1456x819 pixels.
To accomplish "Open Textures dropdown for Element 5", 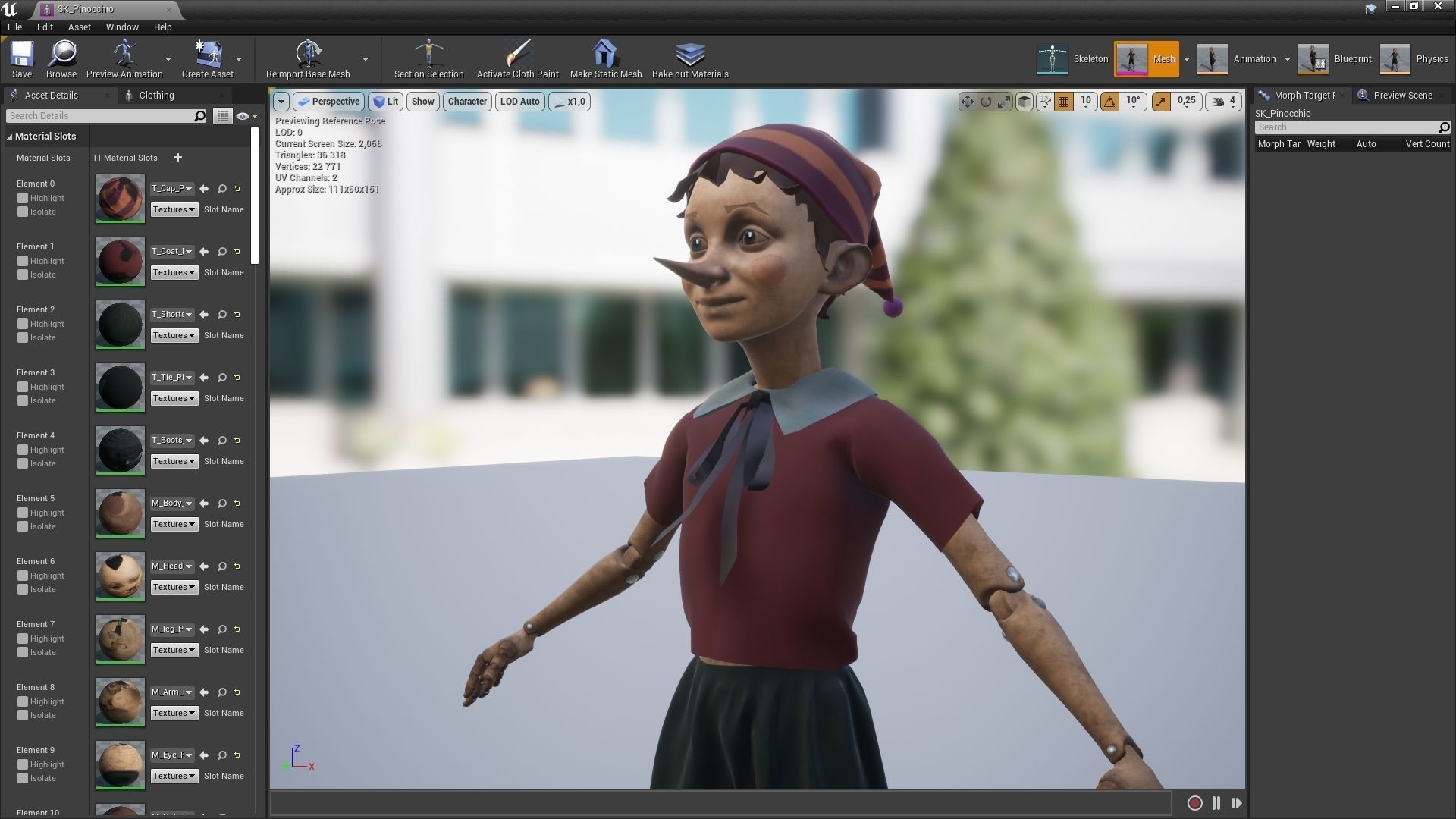I will pos(174,525).
